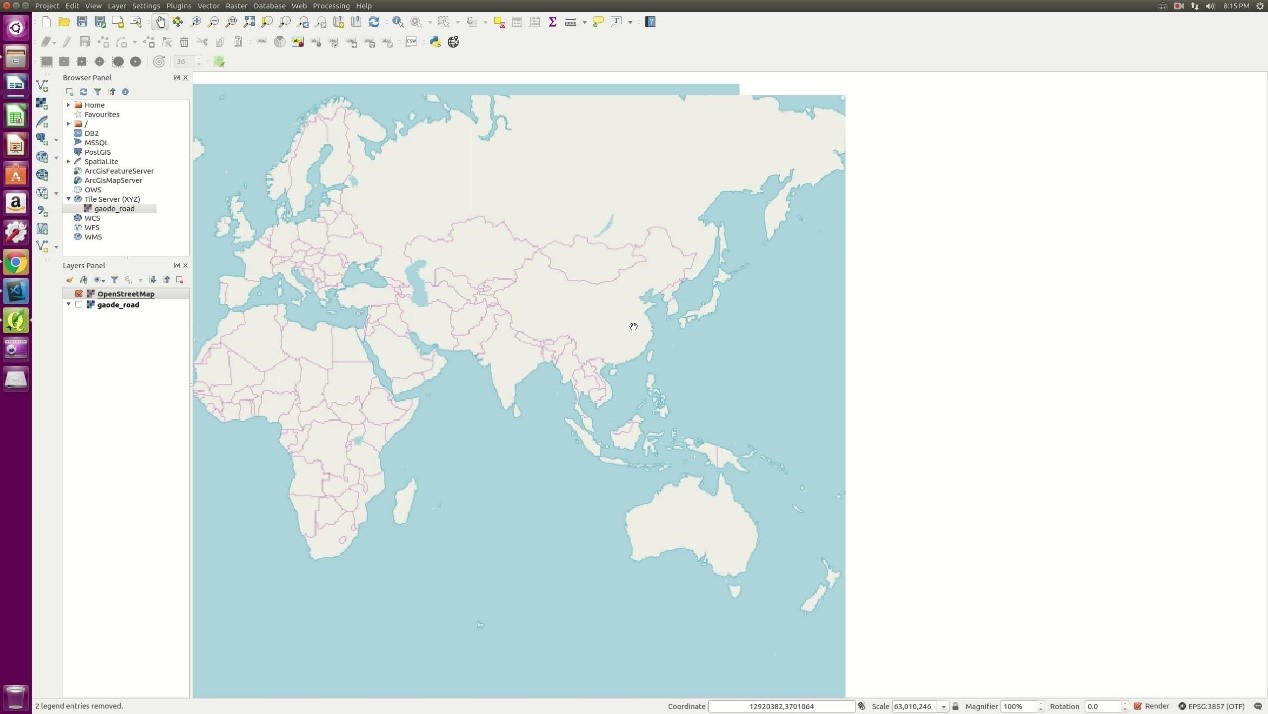
Task: Open the Python Console icon
Action: [435, 42]
